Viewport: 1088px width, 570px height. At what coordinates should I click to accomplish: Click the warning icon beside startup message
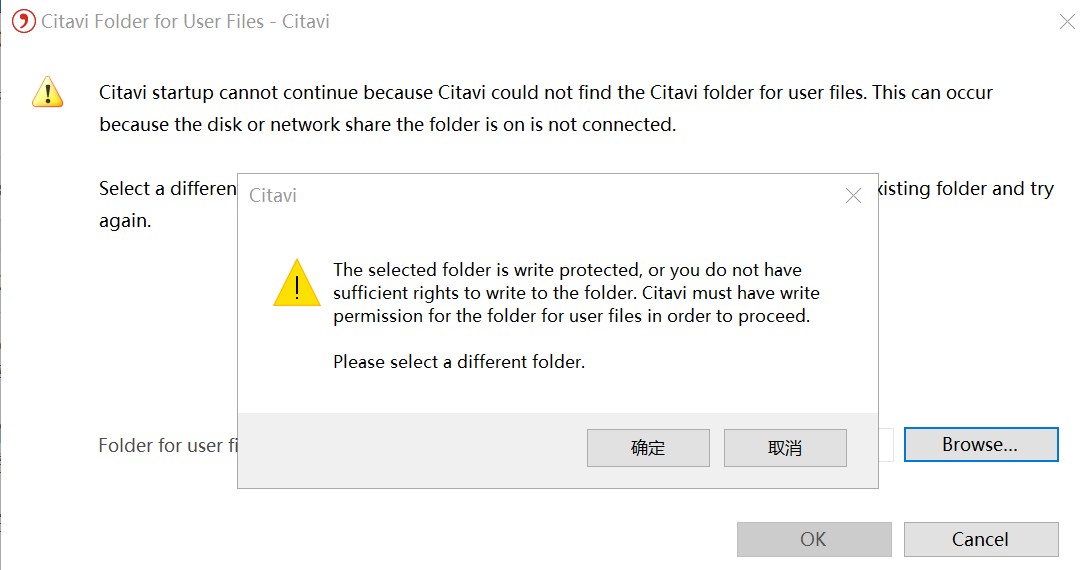click(47, 92)
